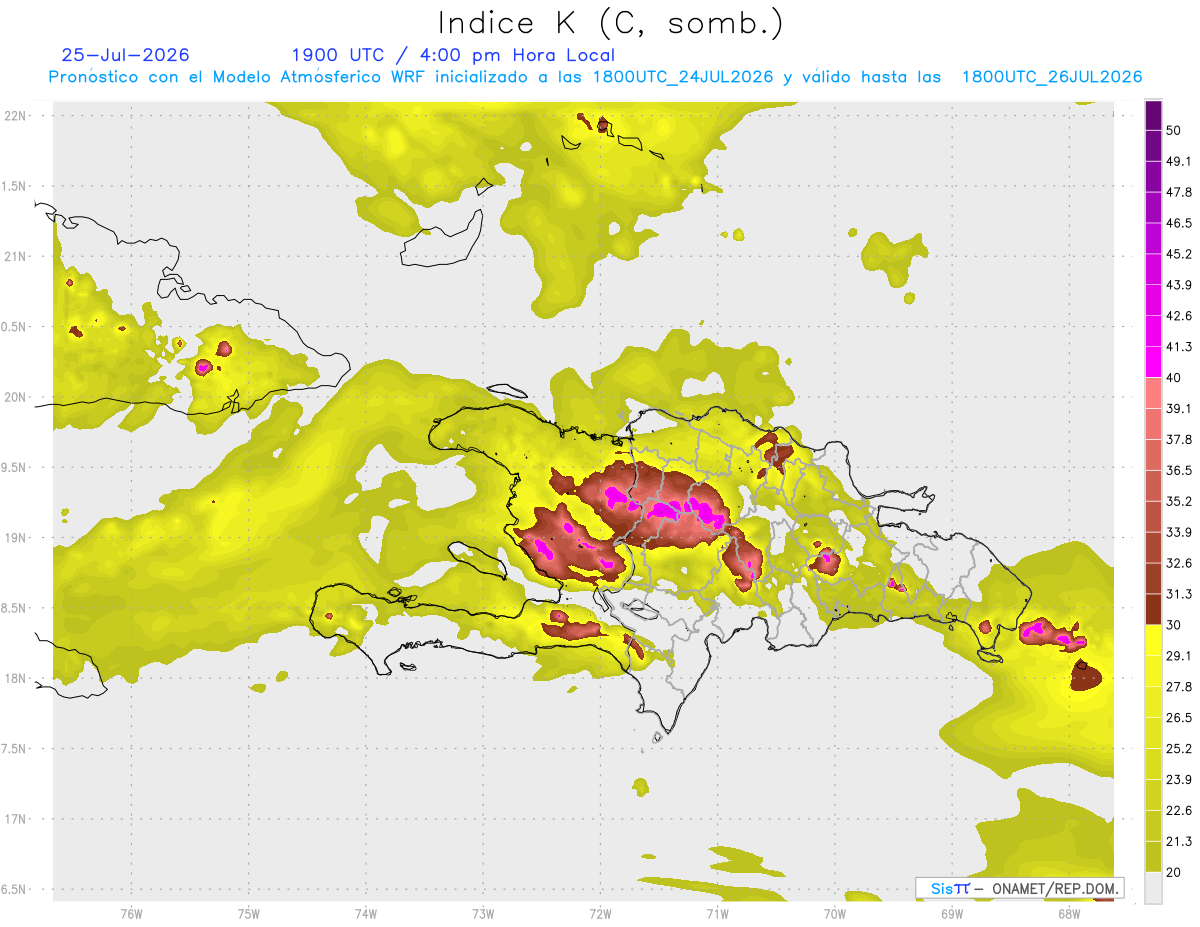
Task: Click the "40" legend value
Action: click(1173, 377)
